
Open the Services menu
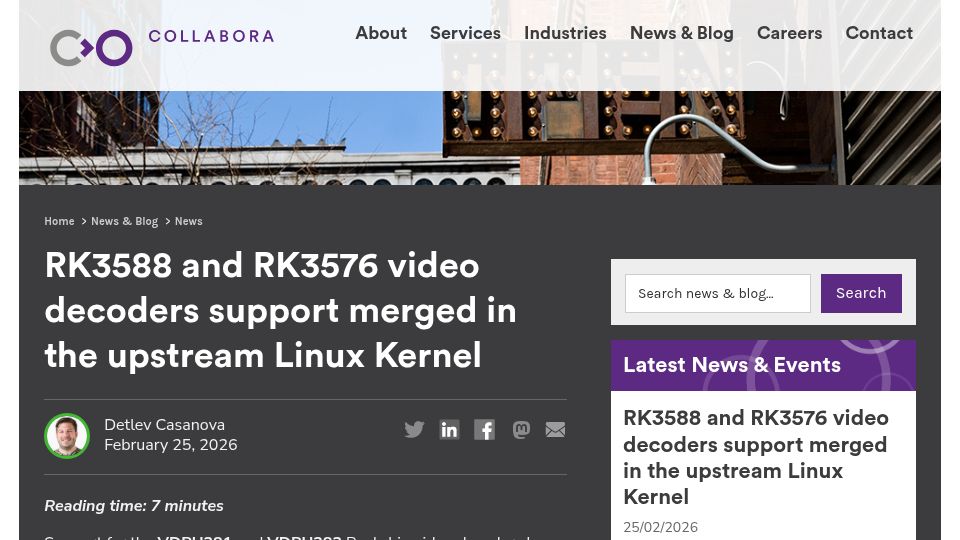point(465,33)
